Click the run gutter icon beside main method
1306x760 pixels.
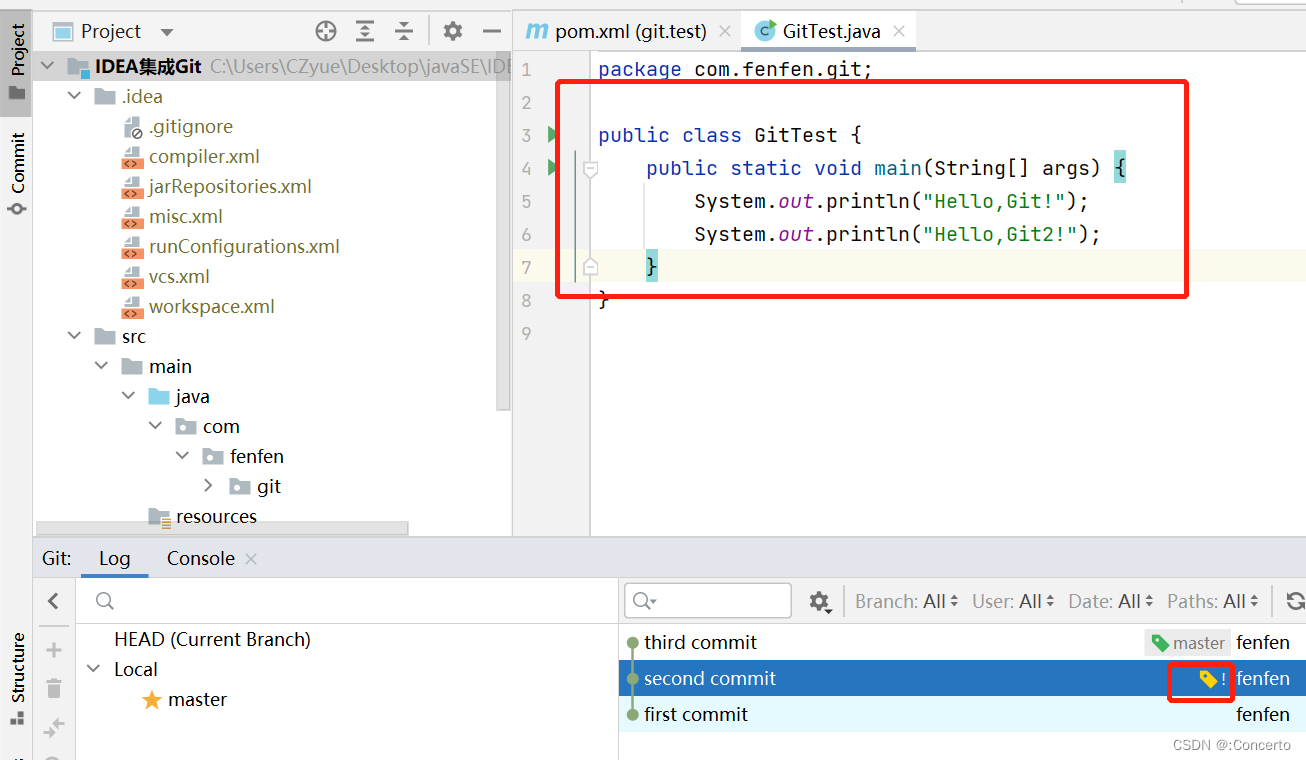pos(552,168)
